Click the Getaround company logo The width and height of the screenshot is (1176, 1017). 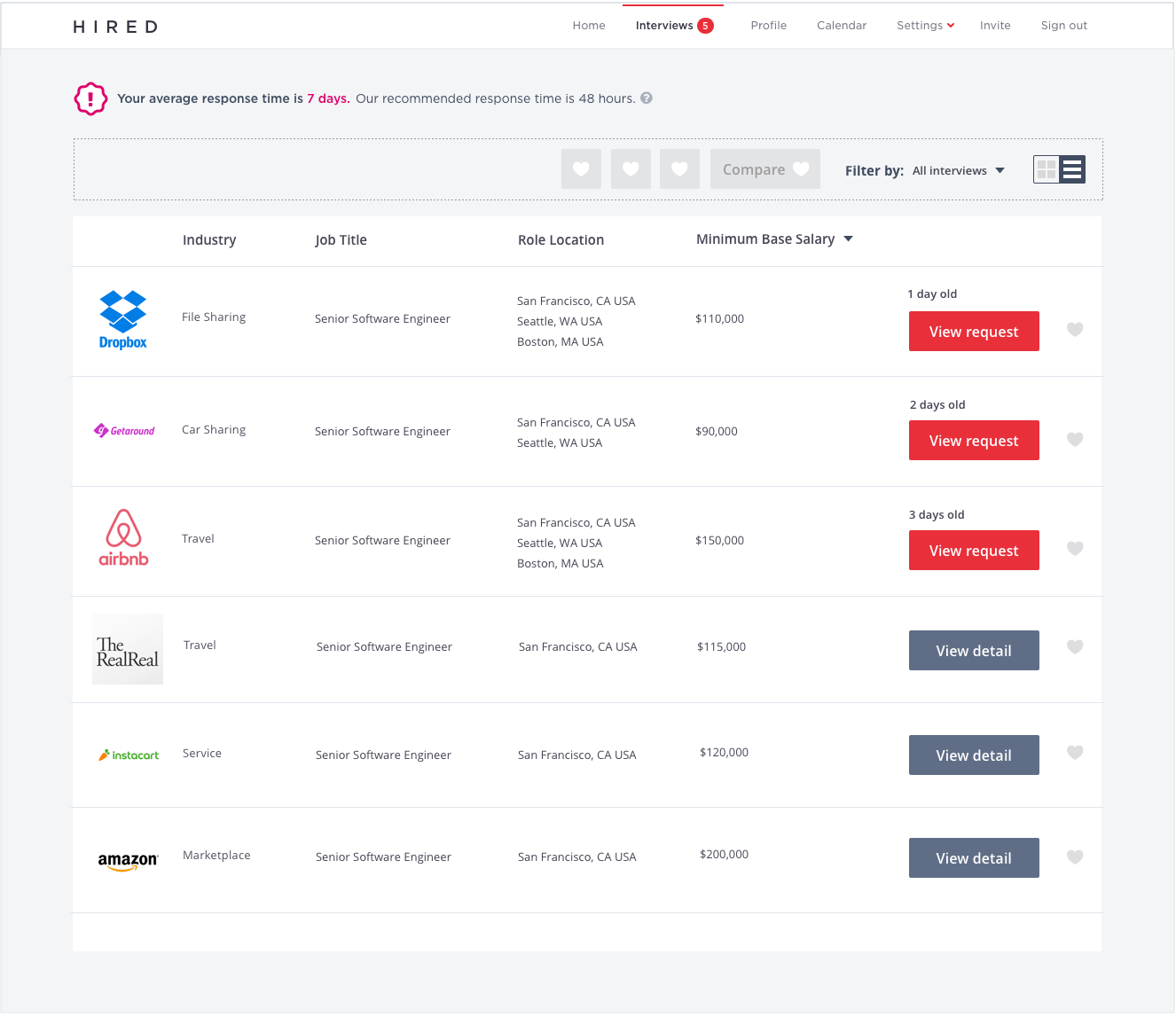[x=124, y=431]
